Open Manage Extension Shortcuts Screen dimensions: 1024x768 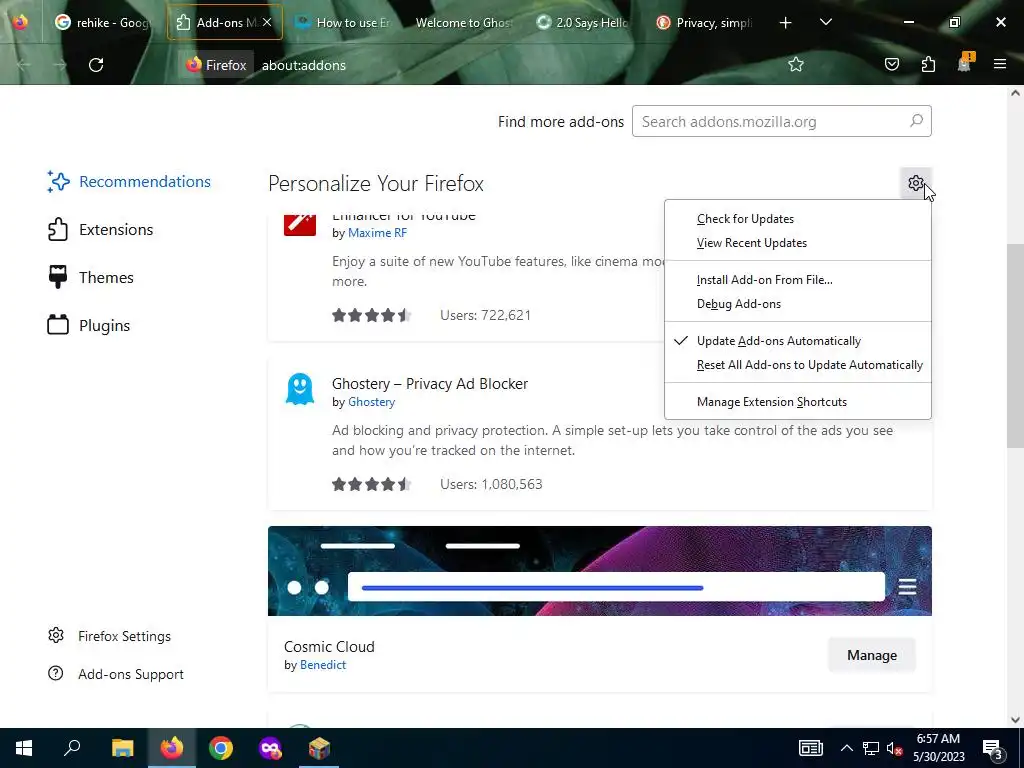(x=797, y=402)
